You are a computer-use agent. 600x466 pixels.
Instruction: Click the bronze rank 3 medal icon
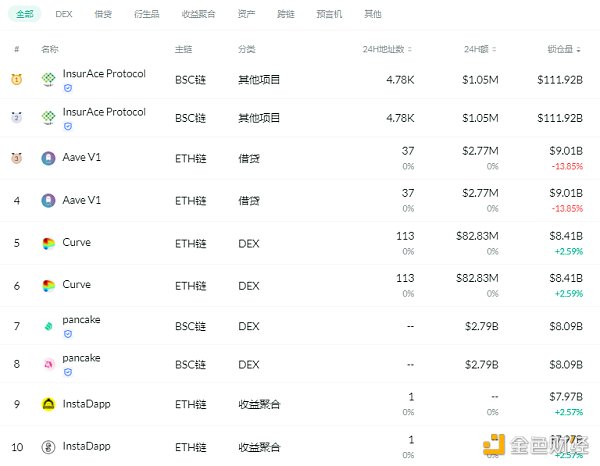[x=16, y=158]
